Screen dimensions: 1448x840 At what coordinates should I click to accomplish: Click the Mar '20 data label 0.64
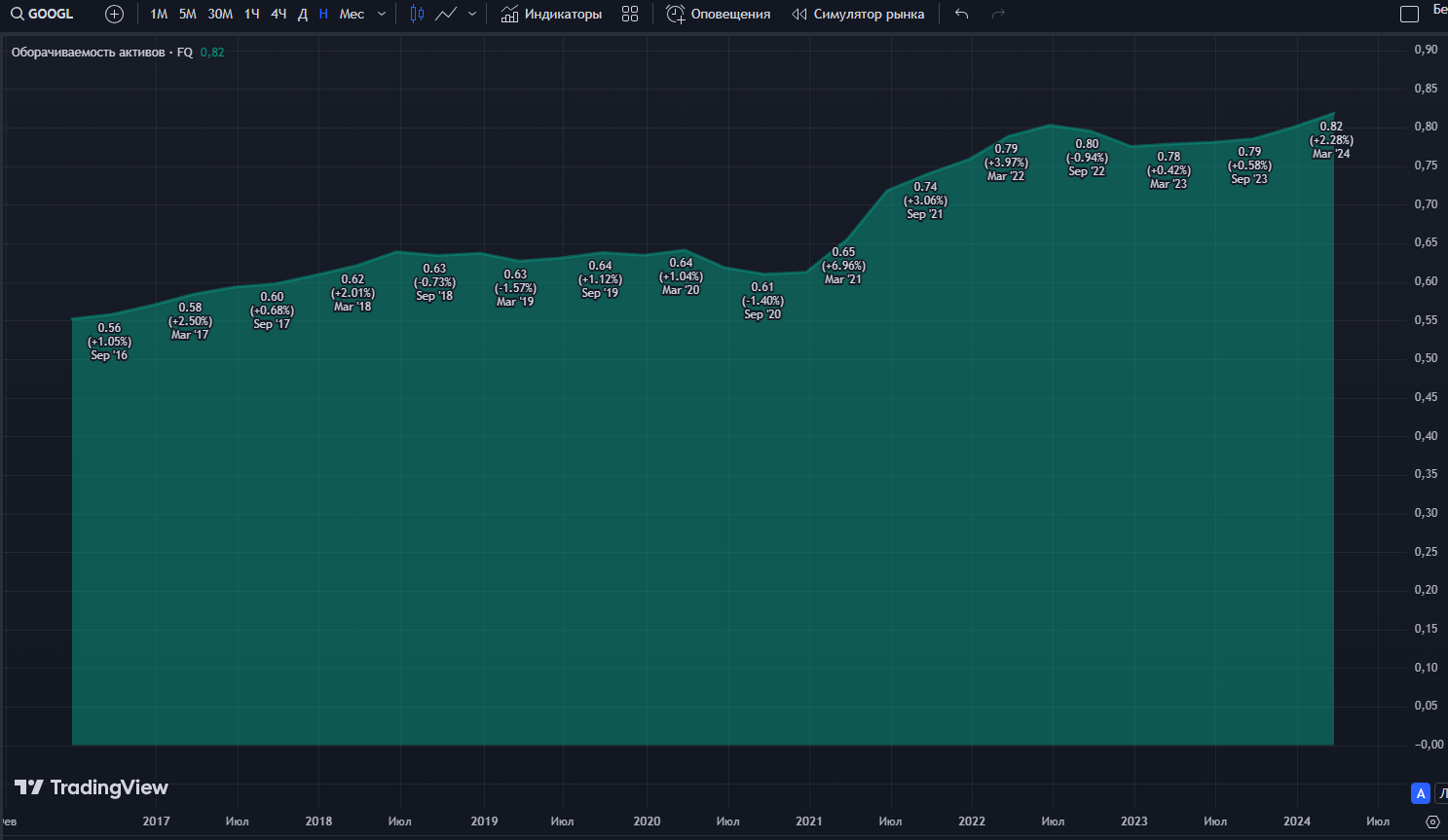point(681,276)
